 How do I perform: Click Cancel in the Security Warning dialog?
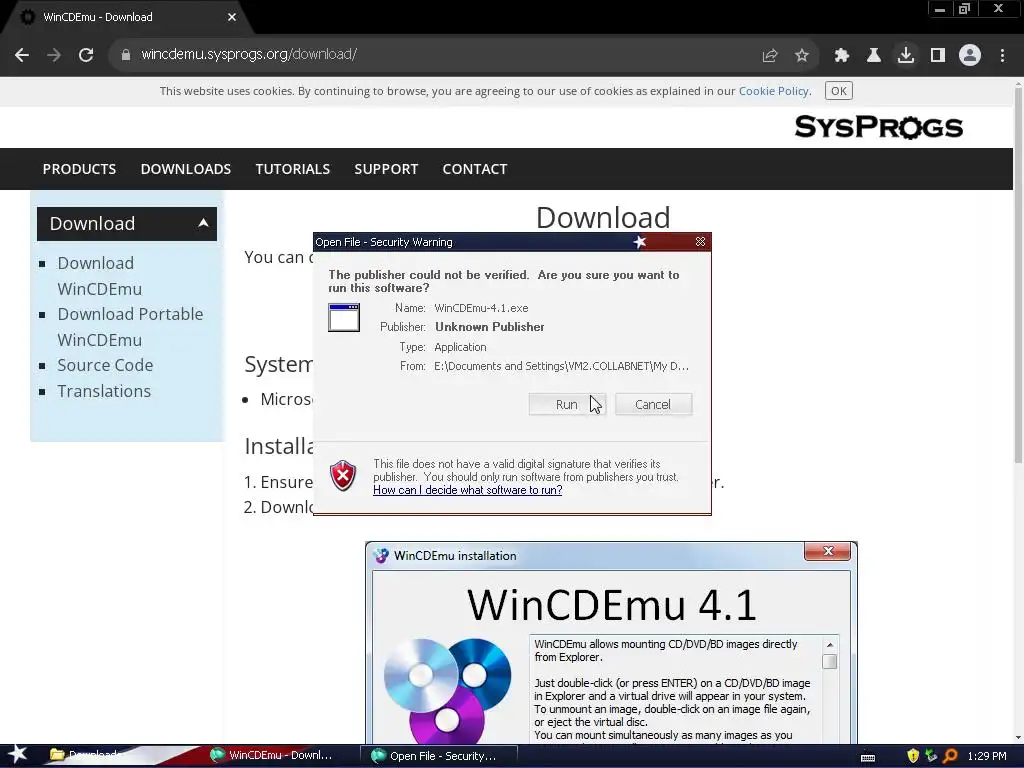(653, 404)
